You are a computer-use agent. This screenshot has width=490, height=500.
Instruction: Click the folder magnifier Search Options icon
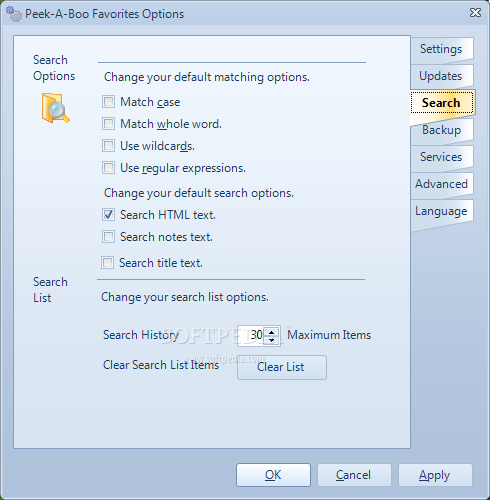56,108
